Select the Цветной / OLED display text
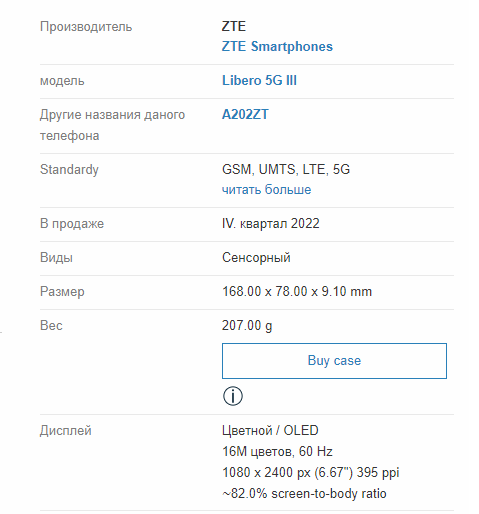The width and height of the screenshot is (479, 514). [270, 430]
